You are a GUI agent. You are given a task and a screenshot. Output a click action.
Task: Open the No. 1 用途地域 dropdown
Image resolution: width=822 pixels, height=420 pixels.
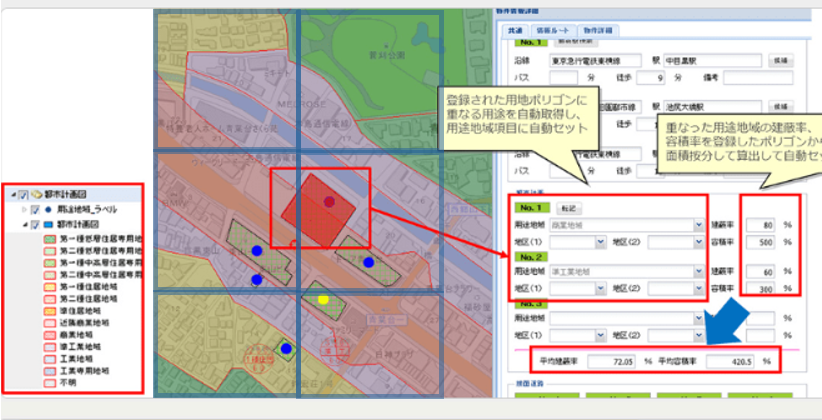[x=698, y=226]
